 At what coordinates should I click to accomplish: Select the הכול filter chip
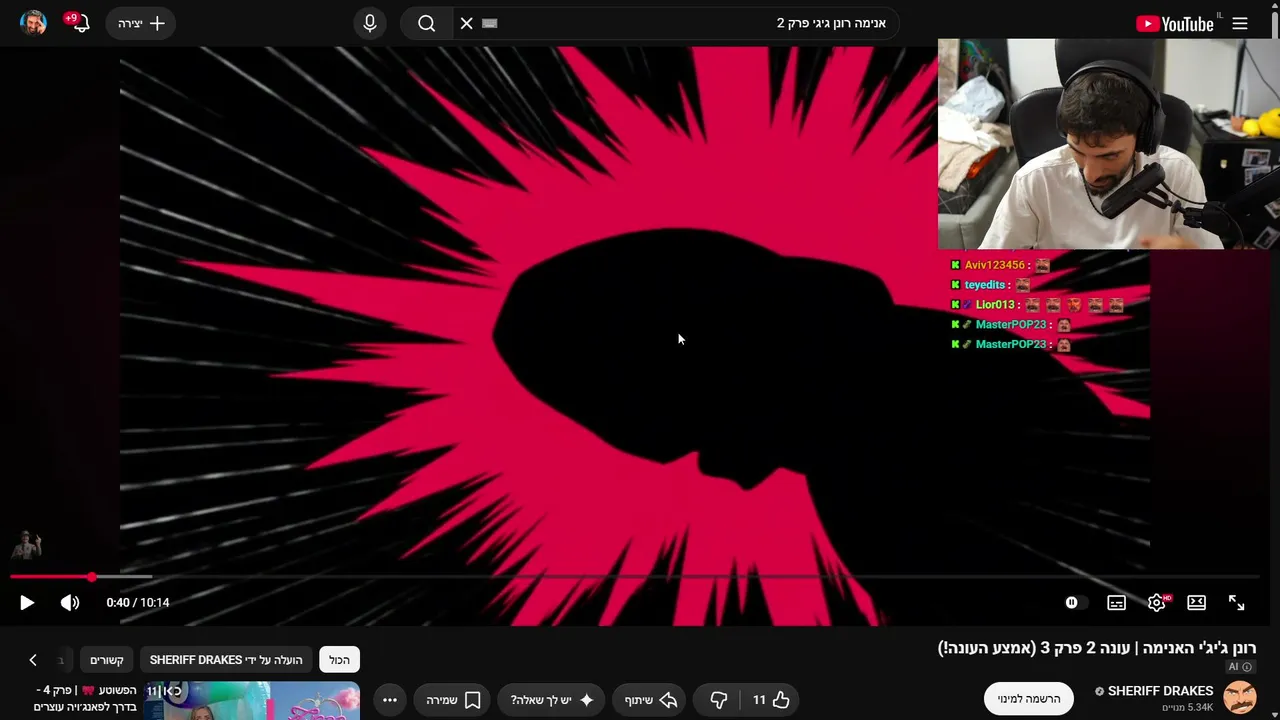tap(340, 660)
